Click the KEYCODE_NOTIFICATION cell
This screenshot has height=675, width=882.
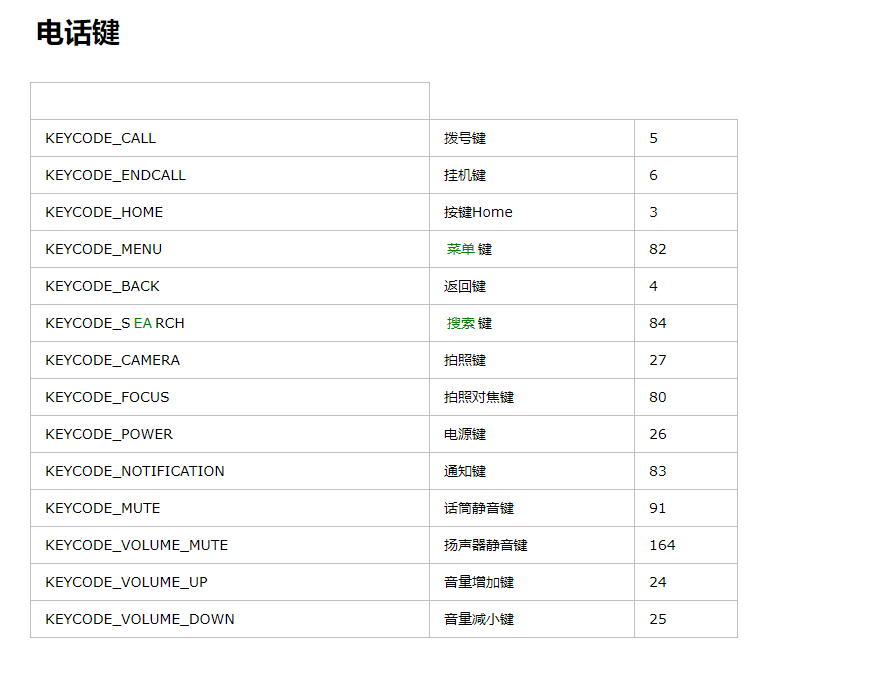coord(230,471)
